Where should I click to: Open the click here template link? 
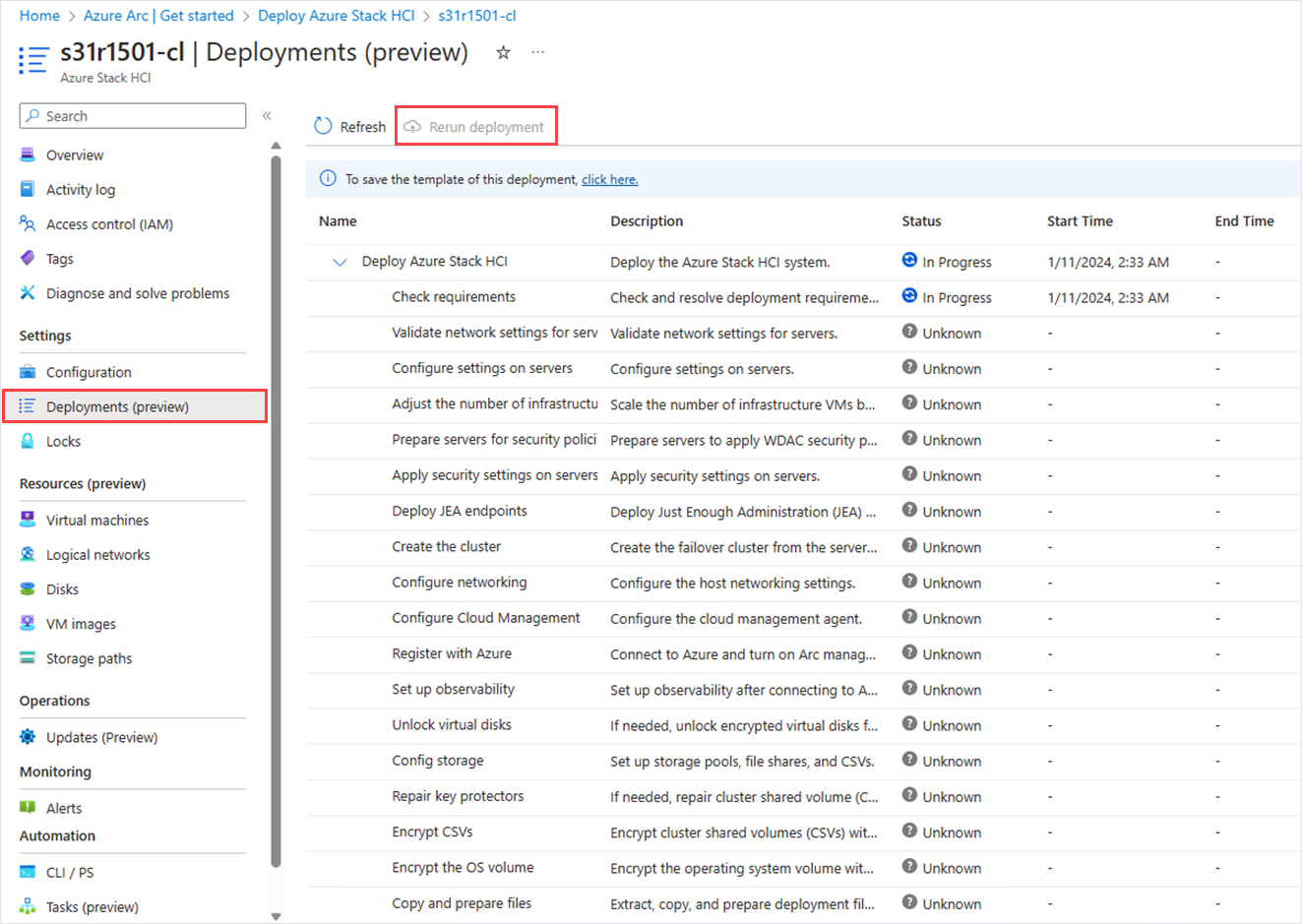point(609,178)
